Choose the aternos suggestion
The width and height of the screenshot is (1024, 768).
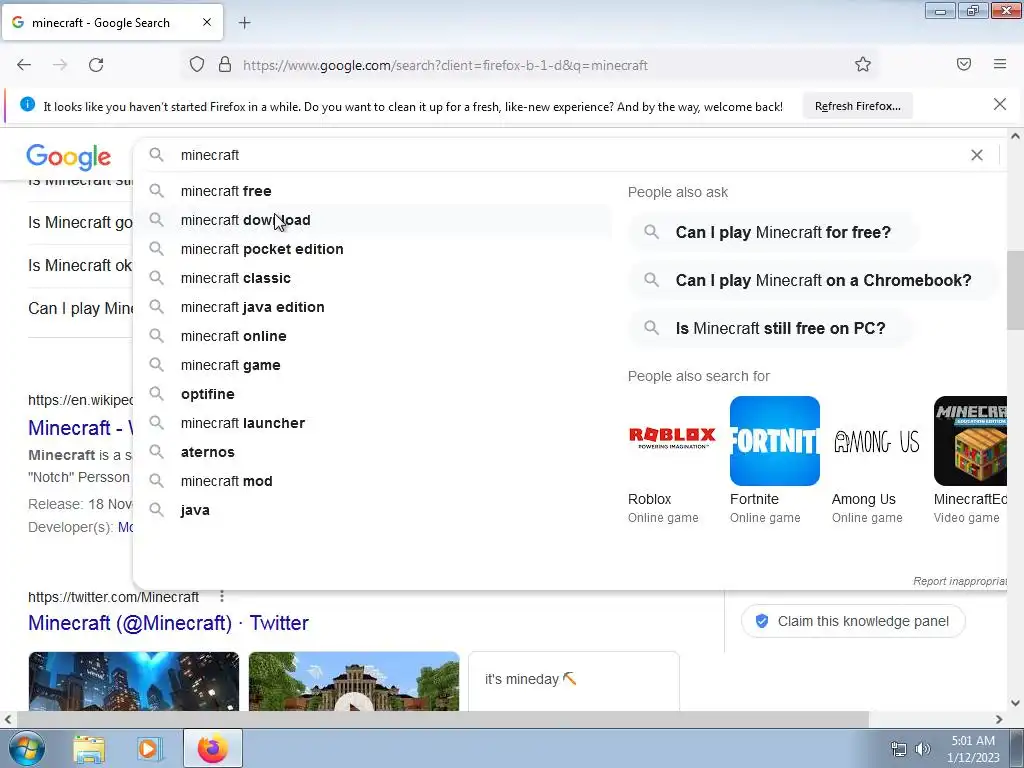(372, 452)
